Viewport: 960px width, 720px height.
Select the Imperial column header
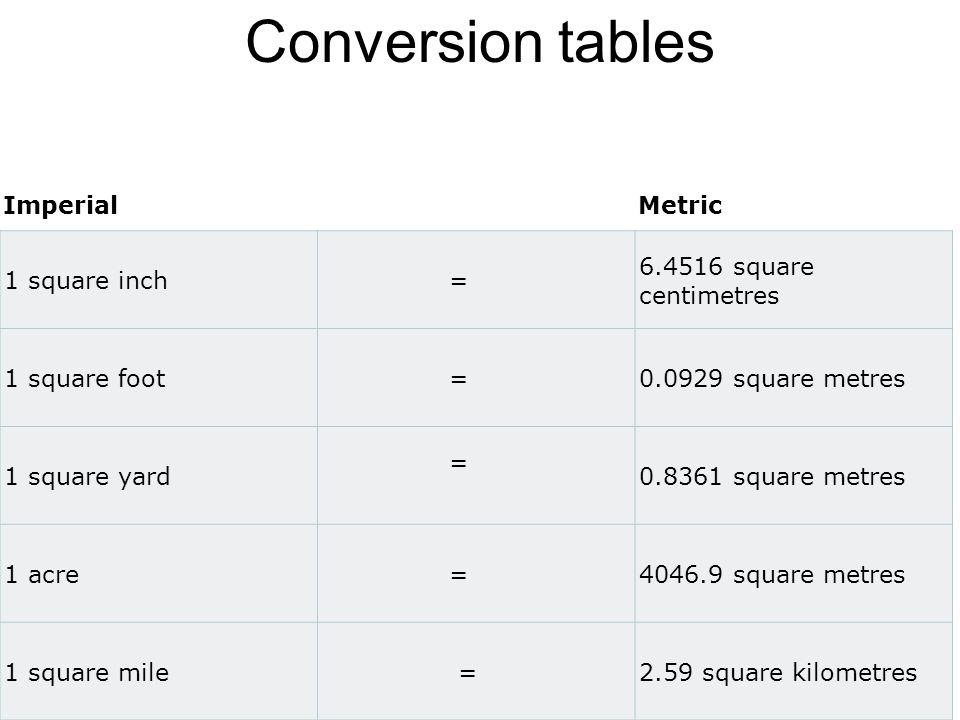pos(60,205)
